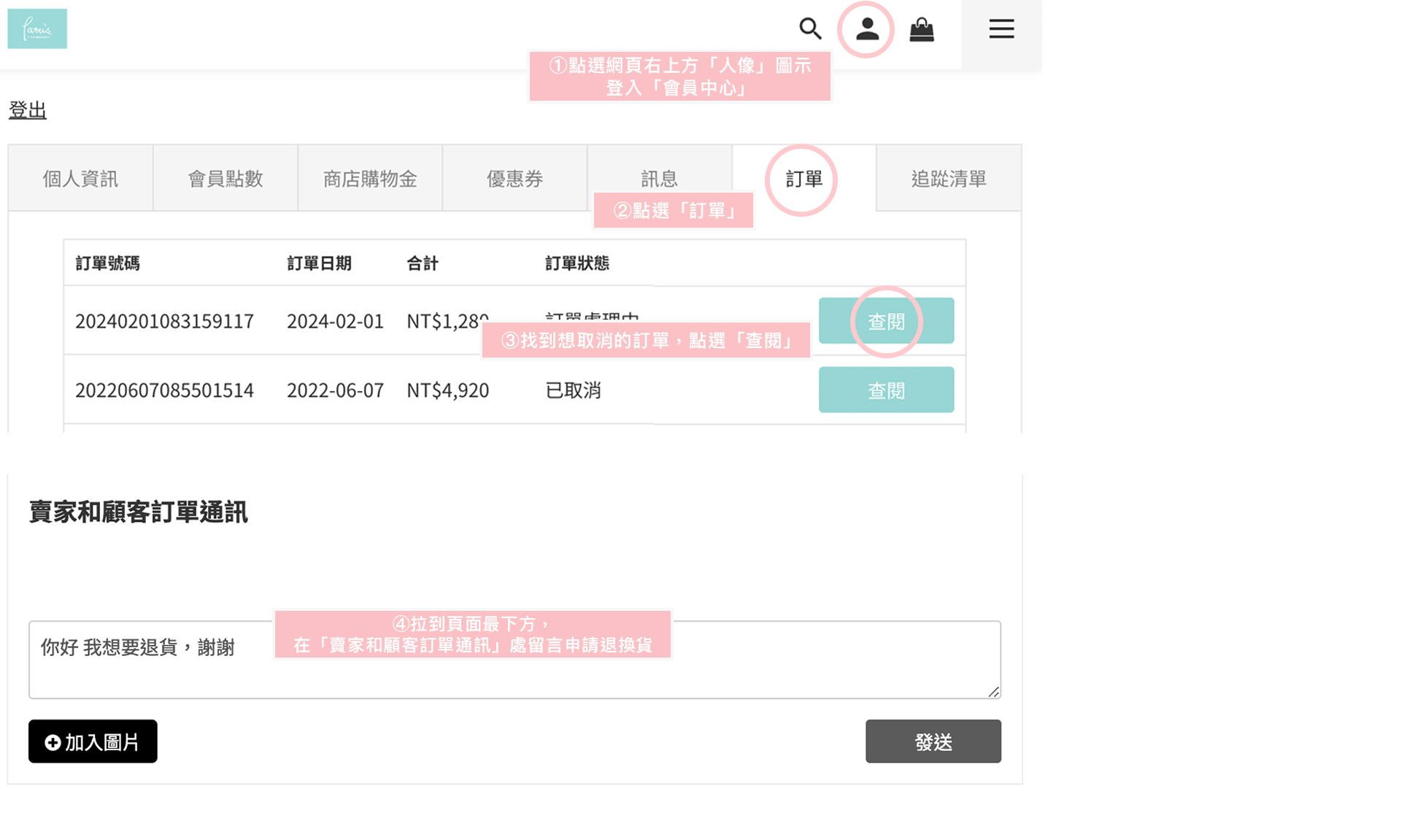
Task: Open the shopping bag cart icon
Action: point(921,30)
